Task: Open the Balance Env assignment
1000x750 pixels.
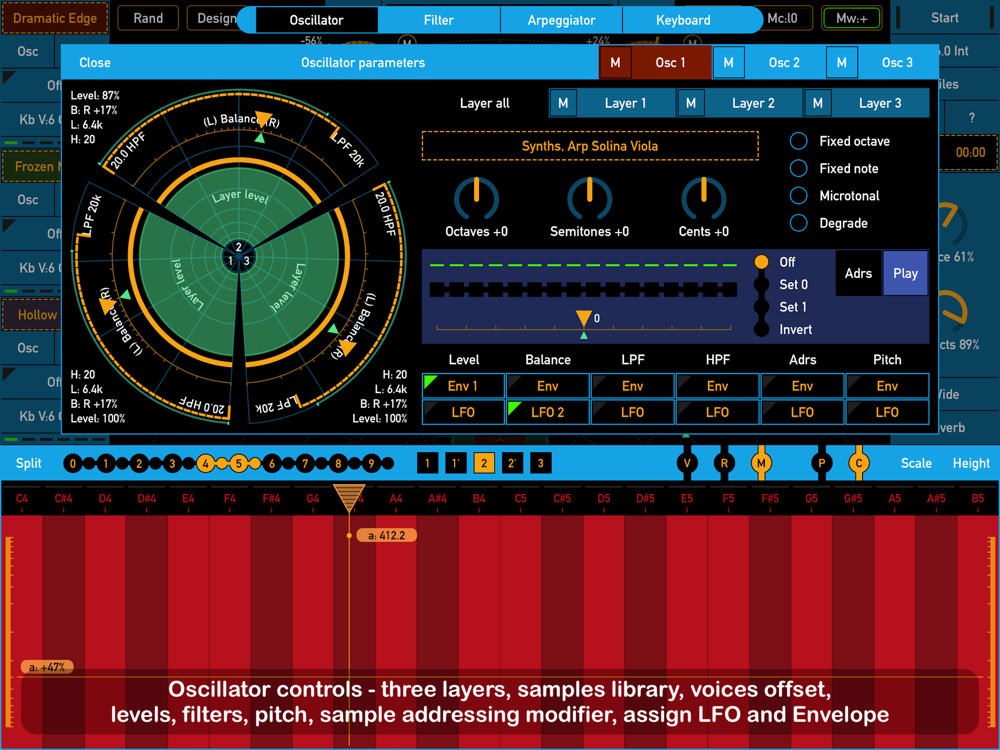Action: [548, 386]
